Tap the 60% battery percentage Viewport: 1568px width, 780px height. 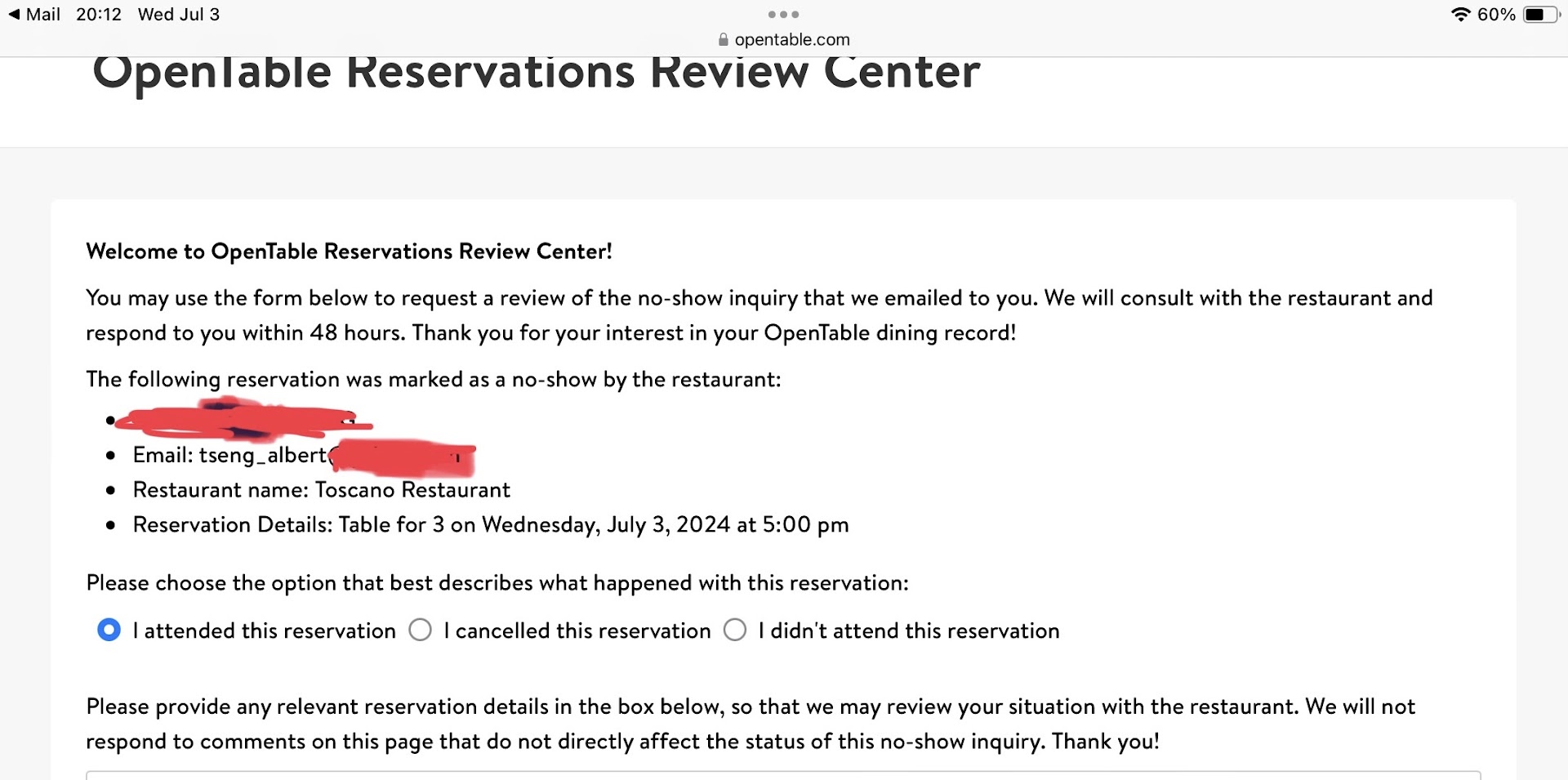pos(1496,15)
